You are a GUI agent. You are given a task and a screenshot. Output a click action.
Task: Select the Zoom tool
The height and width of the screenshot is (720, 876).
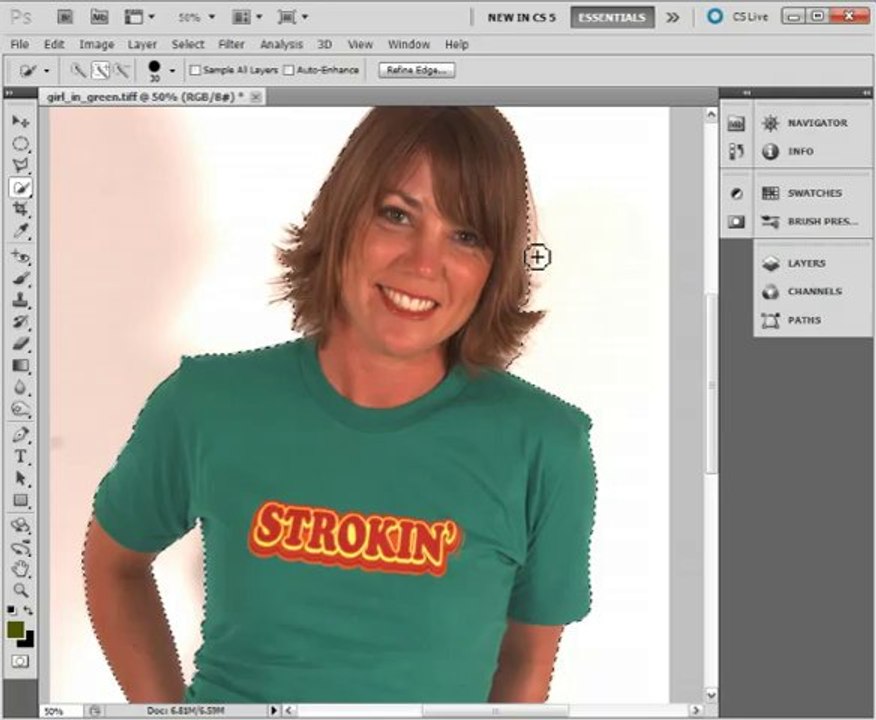(x=20, y=590)
